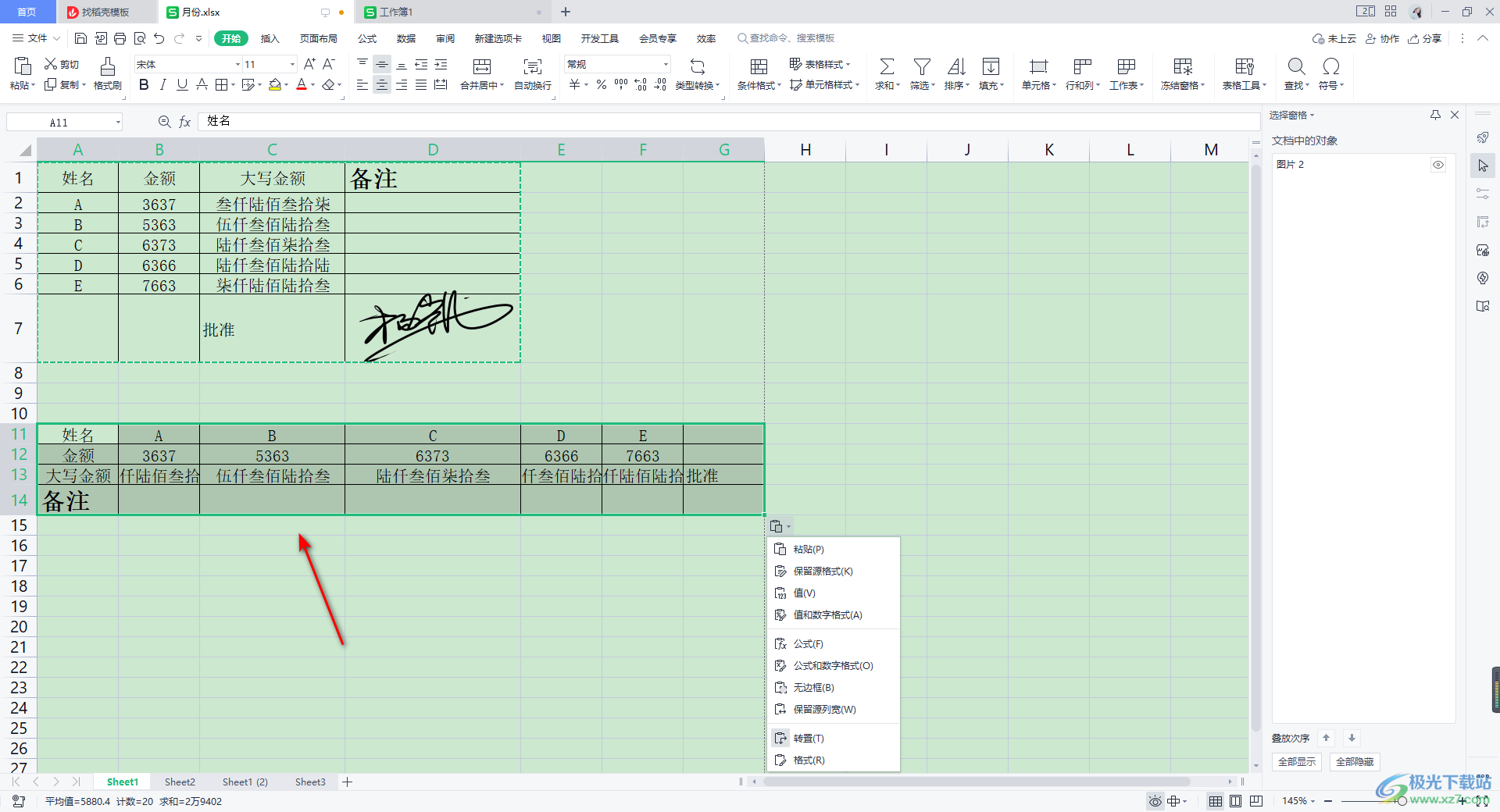Open the number format dropdown
Image resolution: width=1500 pixels, height=812 pixels.
click(x=666, y=65)
